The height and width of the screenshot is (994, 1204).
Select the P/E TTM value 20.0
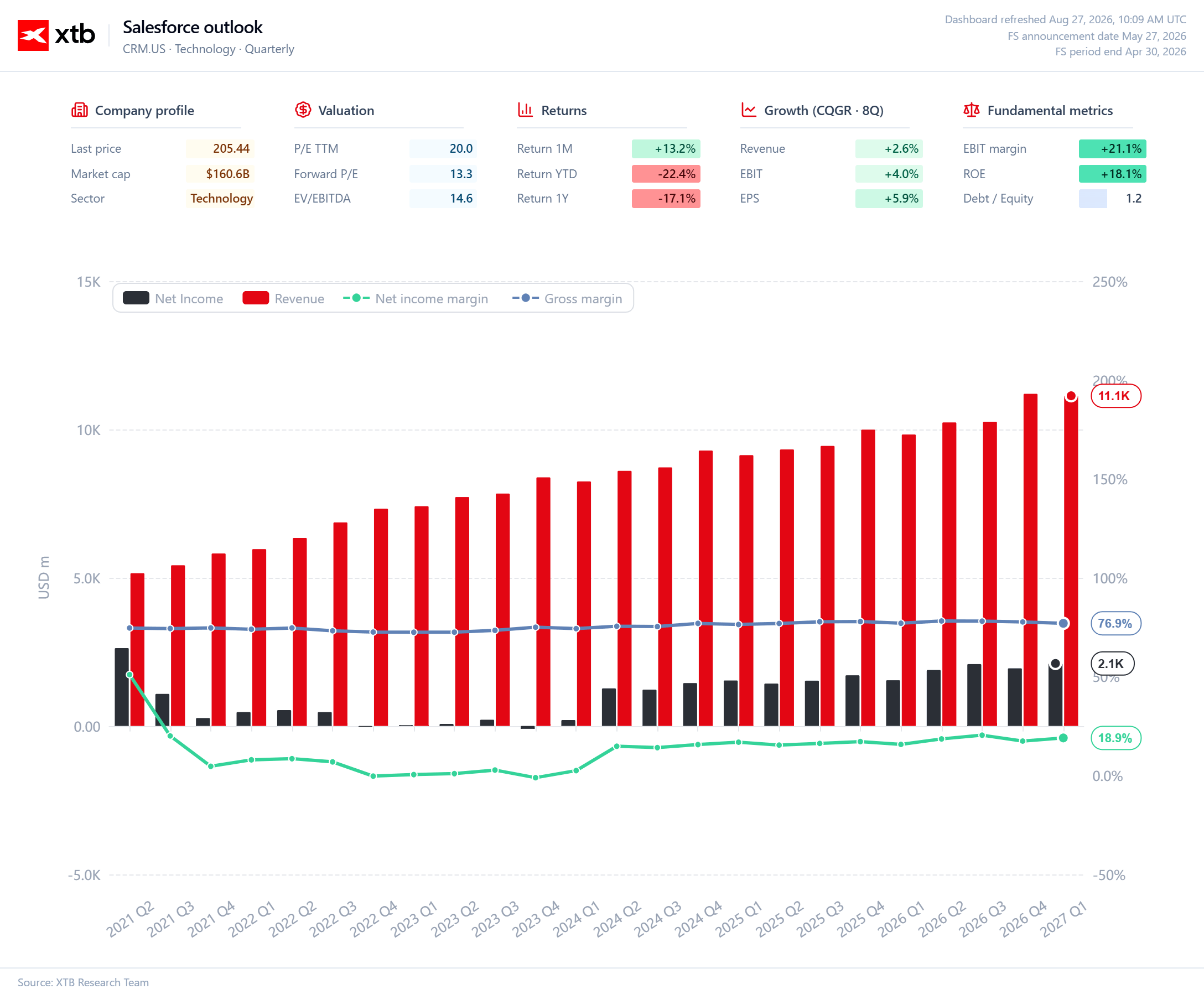pos(461,149)
